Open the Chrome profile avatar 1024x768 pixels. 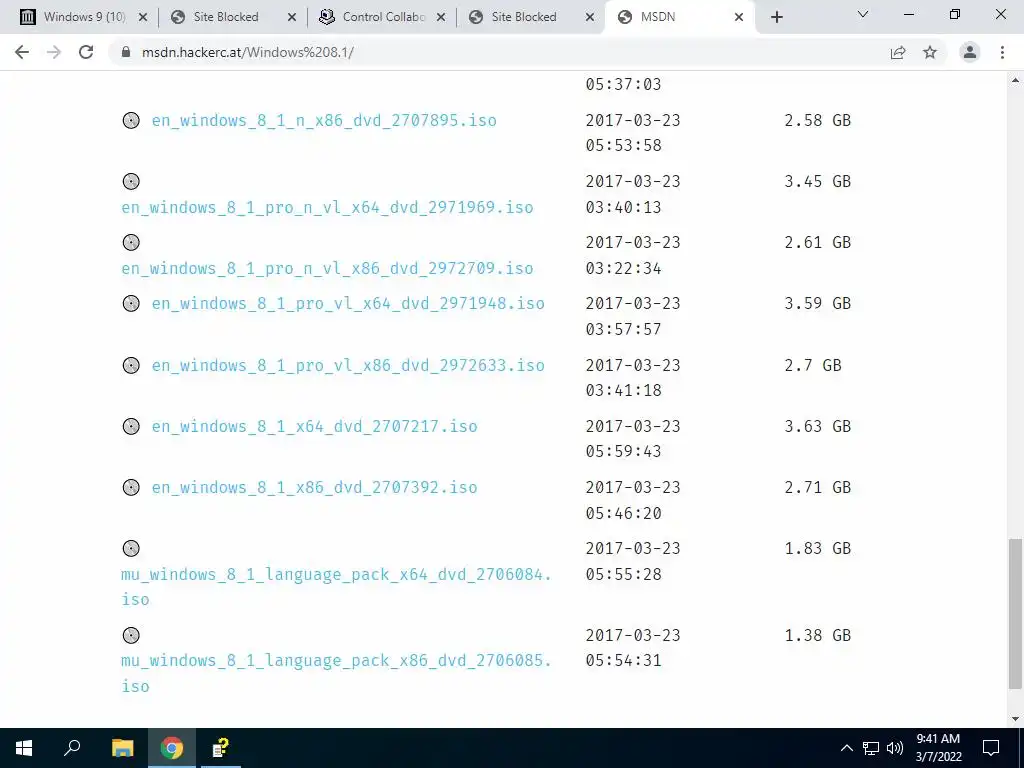(x=970, y=52)
